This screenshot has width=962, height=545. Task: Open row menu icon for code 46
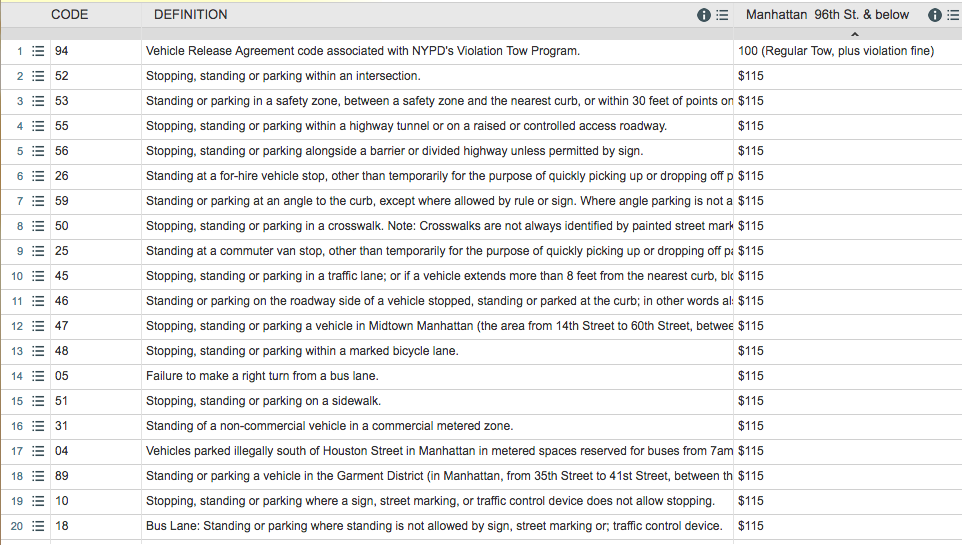[x=38, y=301]
